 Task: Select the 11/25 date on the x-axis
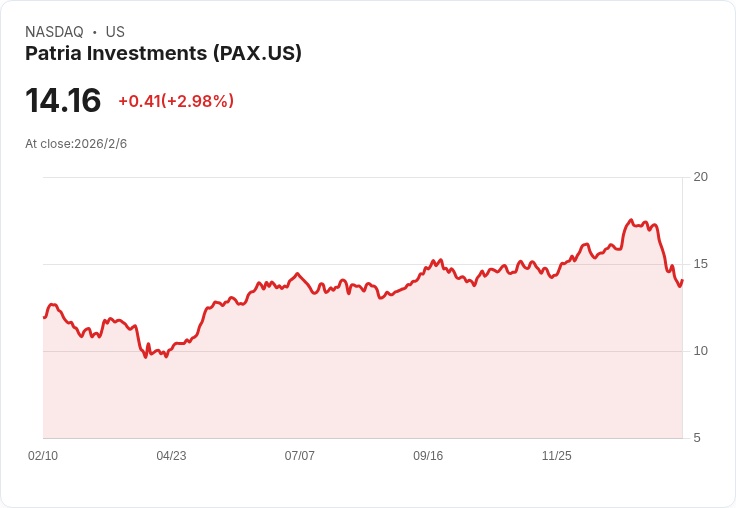[556, 456]
